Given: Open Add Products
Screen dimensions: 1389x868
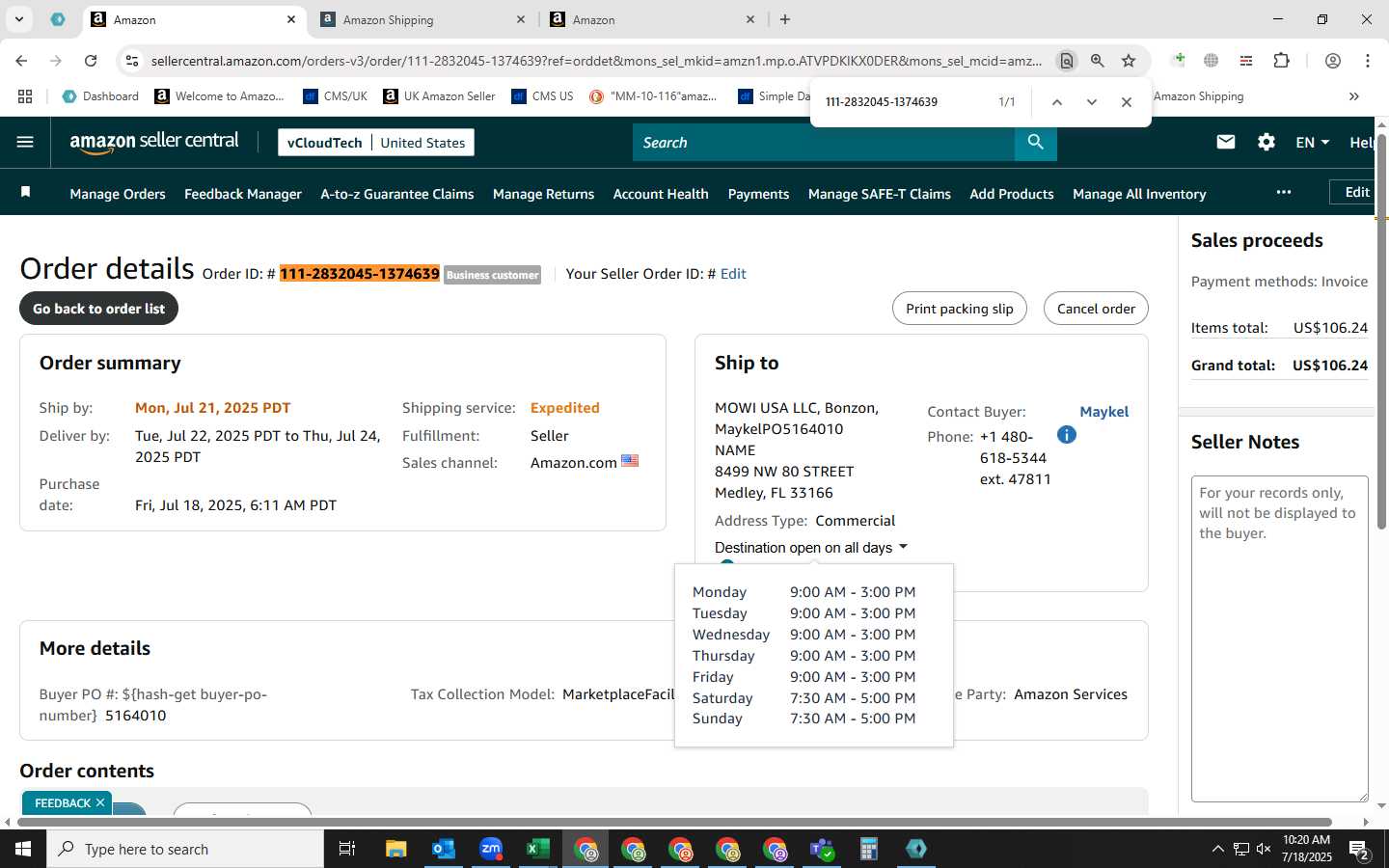Looking at the screenshot, I should pyautogui.click(x=1012, y=194).
